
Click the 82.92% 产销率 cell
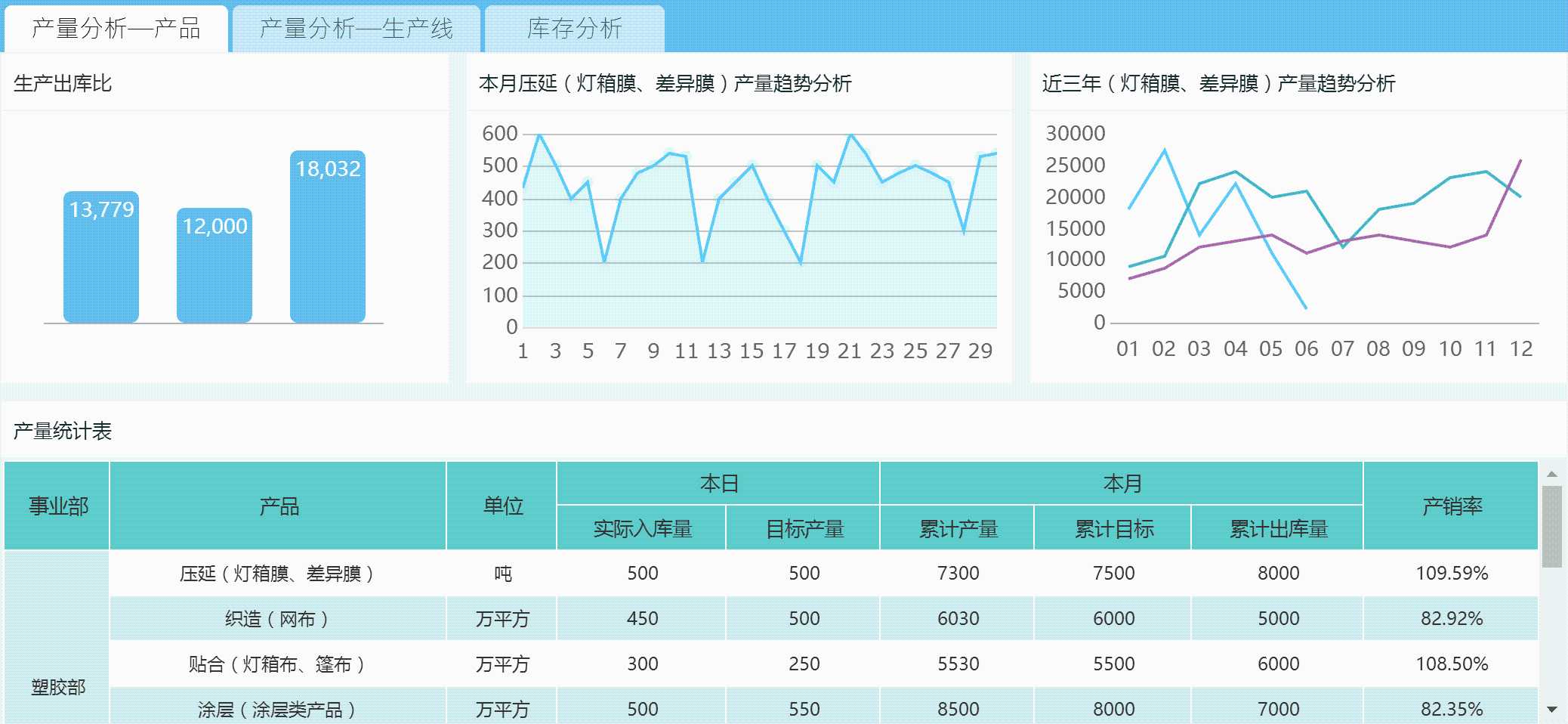1451,618
